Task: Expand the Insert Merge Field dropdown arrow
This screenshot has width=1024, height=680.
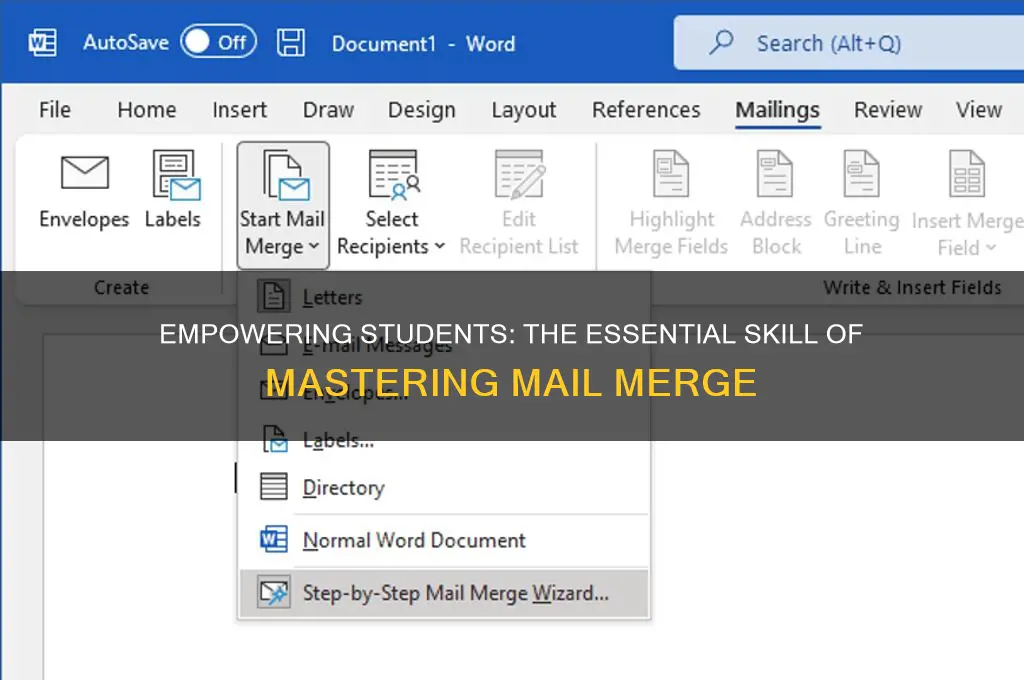Action: pos(991,248)
